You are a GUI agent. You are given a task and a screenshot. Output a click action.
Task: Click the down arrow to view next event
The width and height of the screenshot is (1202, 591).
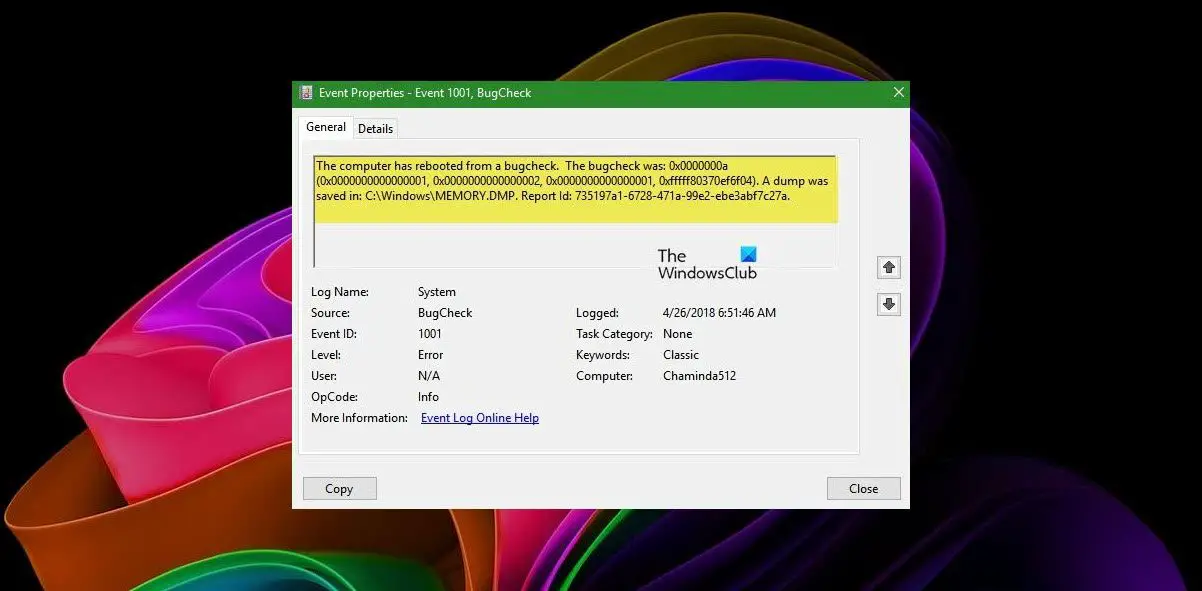(888, 304)
